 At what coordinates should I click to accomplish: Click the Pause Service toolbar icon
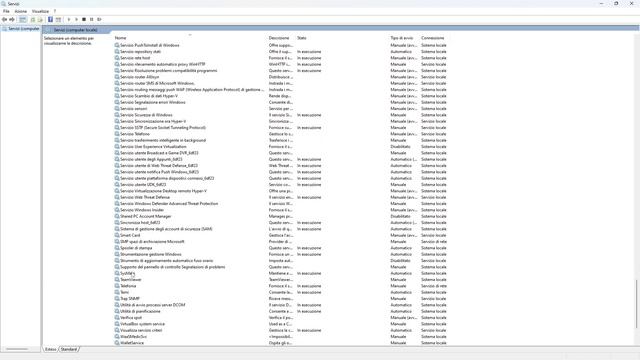pos(91,20)
